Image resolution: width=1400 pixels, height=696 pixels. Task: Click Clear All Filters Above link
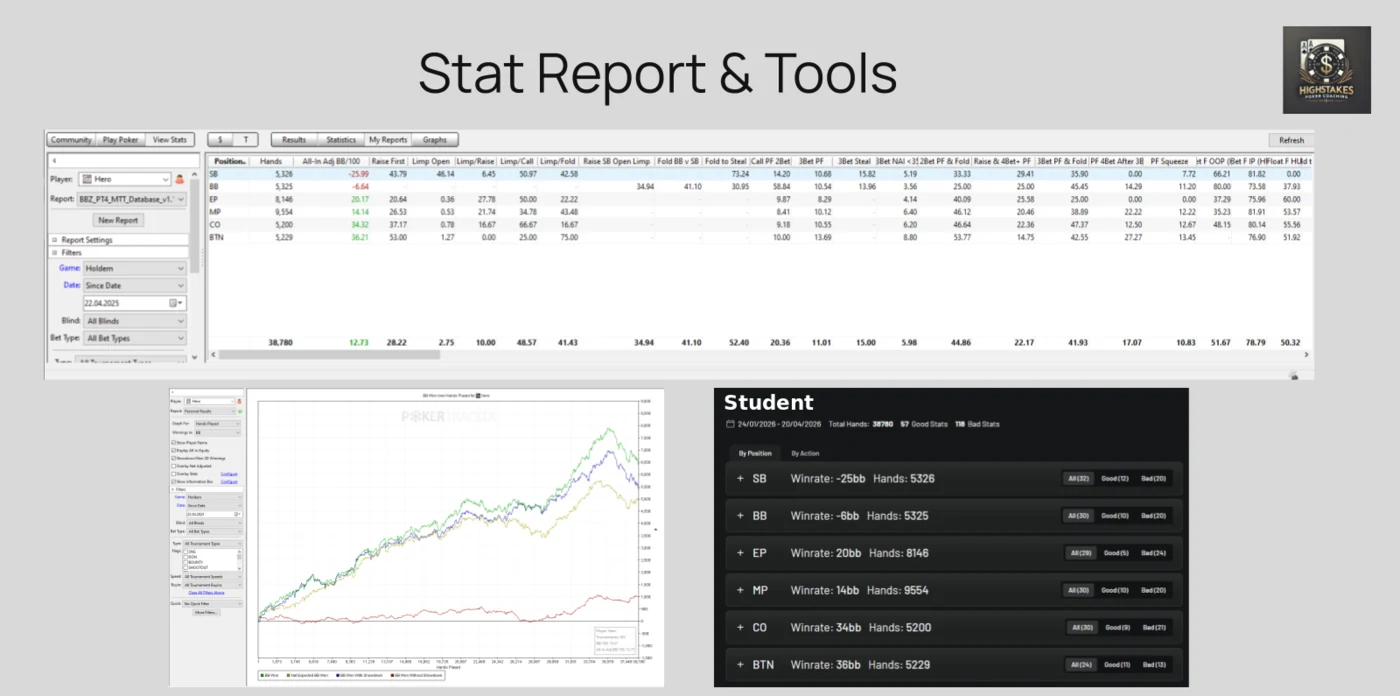pos(206,593)
